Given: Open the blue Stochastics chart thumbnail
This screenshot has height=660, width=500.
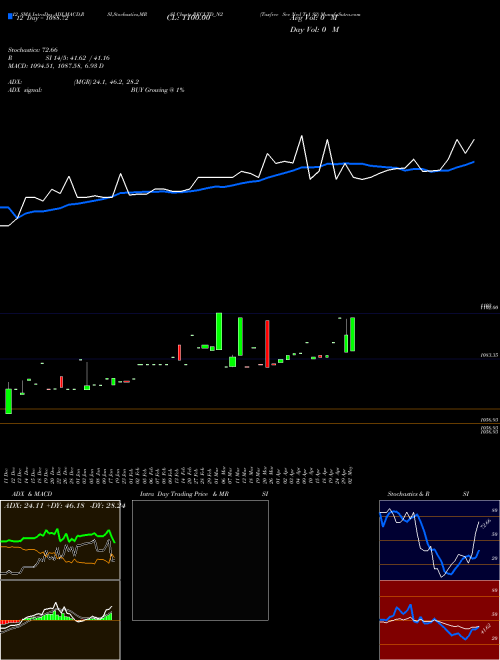Looking at the screenshot, I should click(439, 540).
